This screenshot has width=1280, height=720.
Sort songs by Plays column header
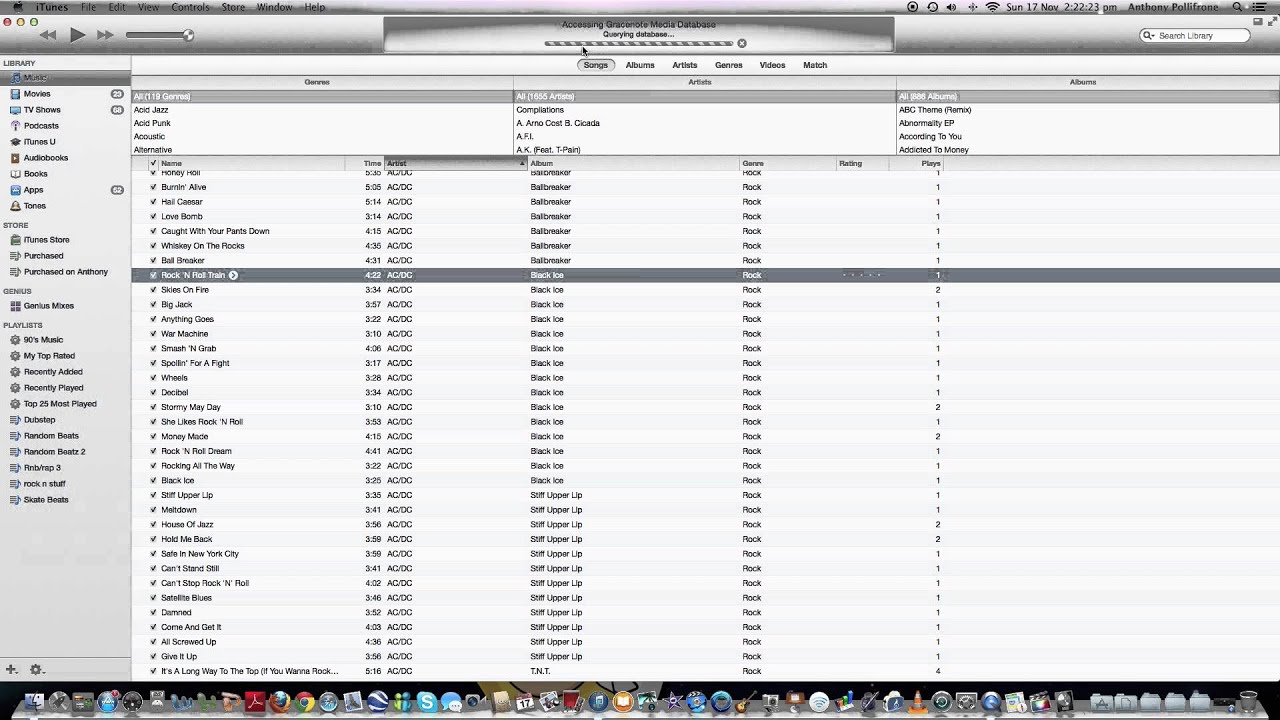(918, 163)
